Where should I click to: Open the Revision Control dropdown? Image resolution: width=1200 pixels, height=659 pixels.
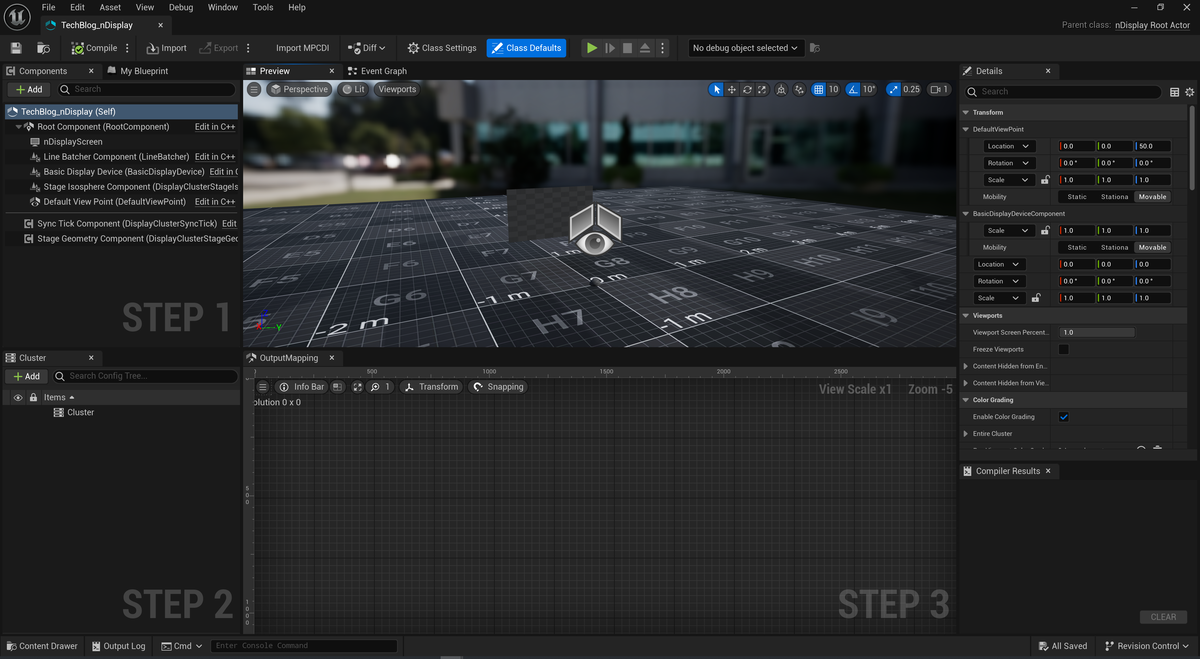pos(1148,646)
